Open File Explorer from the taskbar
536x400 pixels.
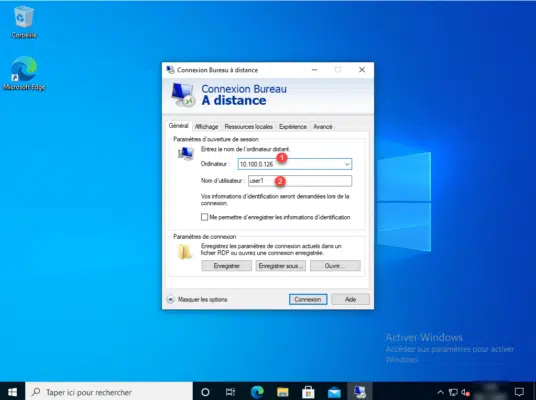[x=283, y=392]
